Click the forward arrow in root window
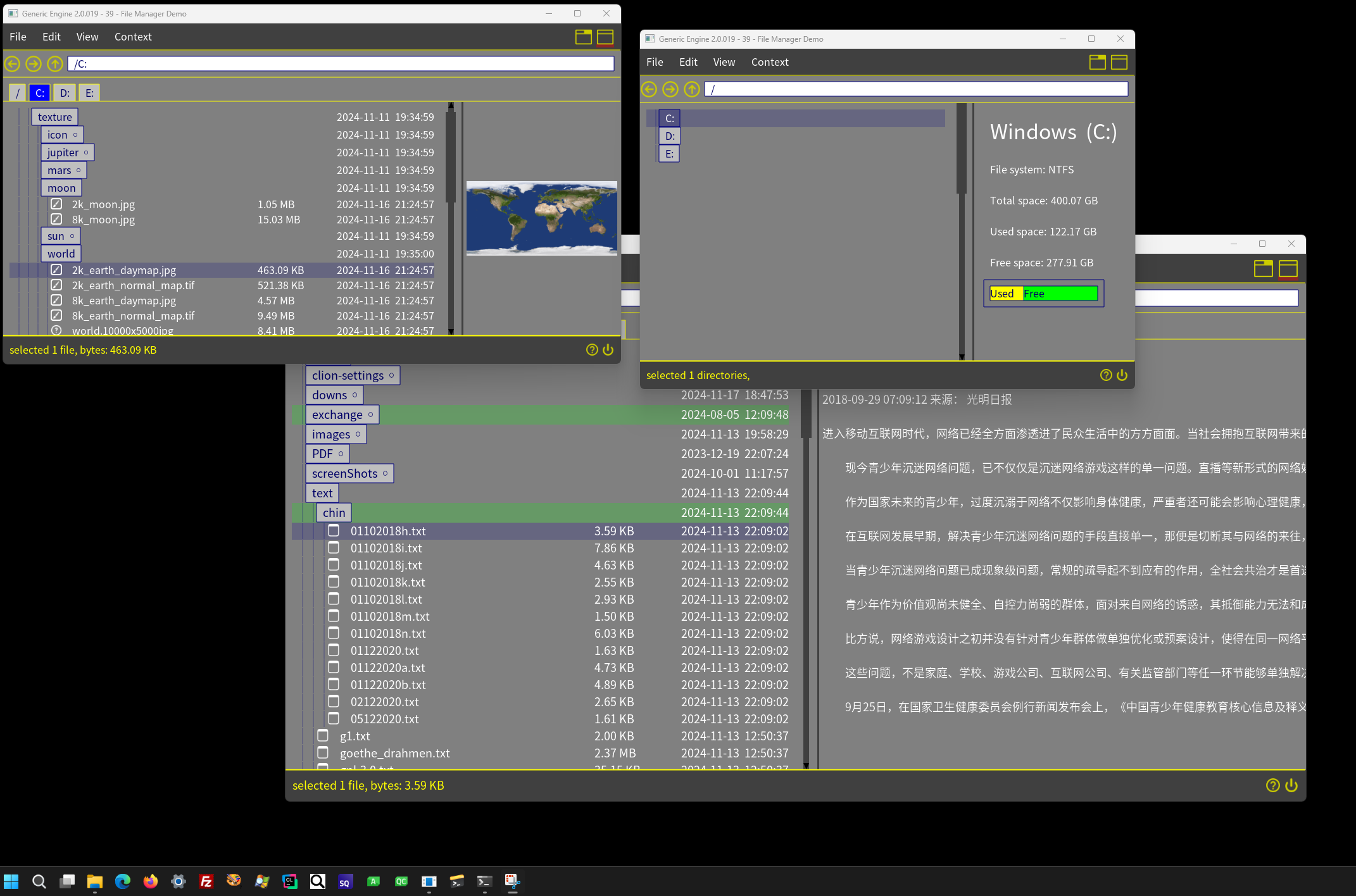This screenshot has width=1356, height=896. tap(670, 89)
